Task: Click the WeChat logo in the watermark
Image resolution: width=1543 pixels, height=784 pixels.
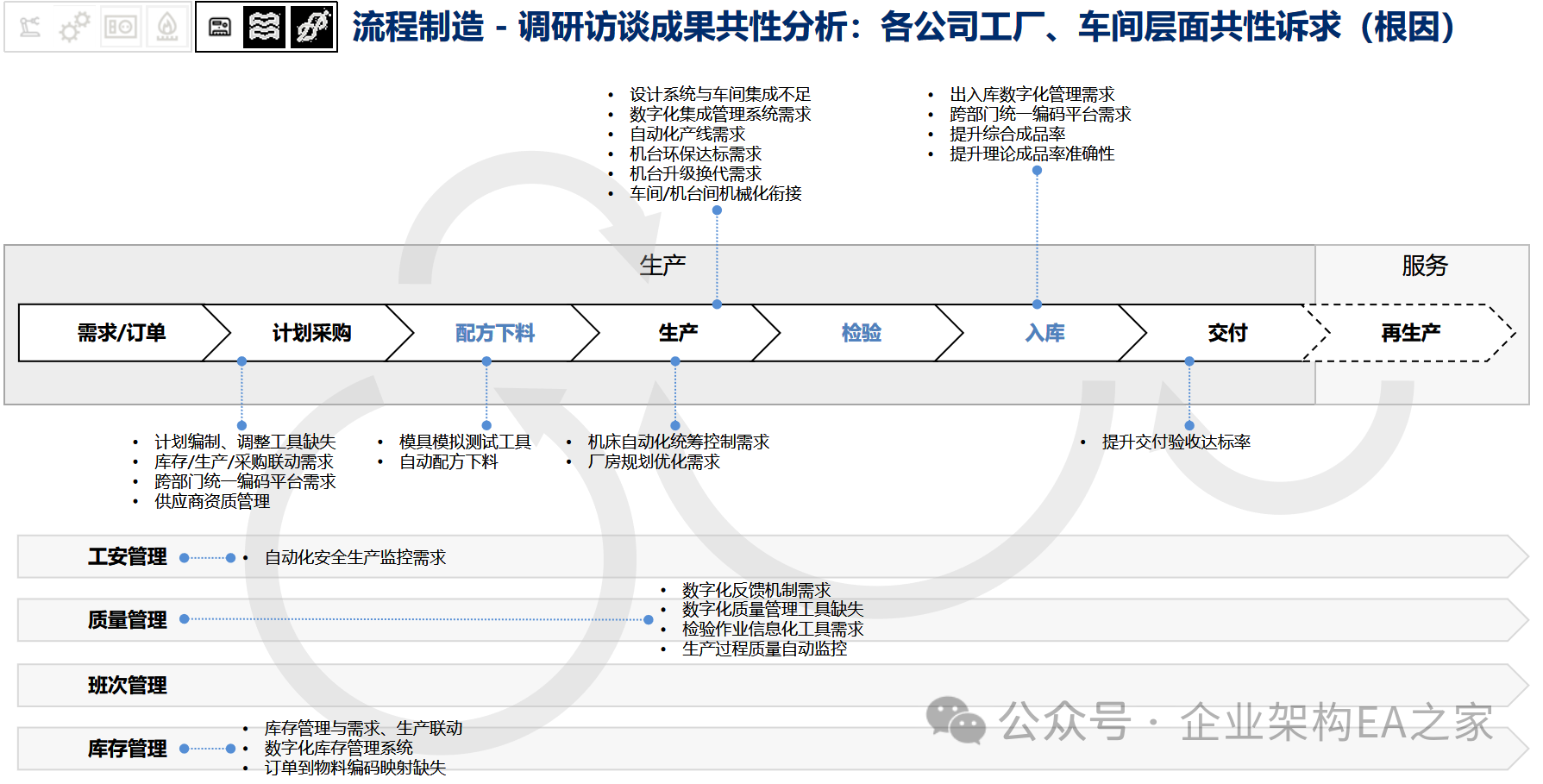Action: (955, 721)
